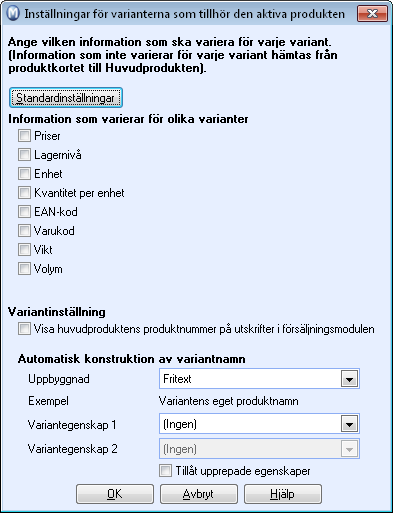
Task: Open the Uppbyggnad dropdown arrow
Action: coord(349,379)
